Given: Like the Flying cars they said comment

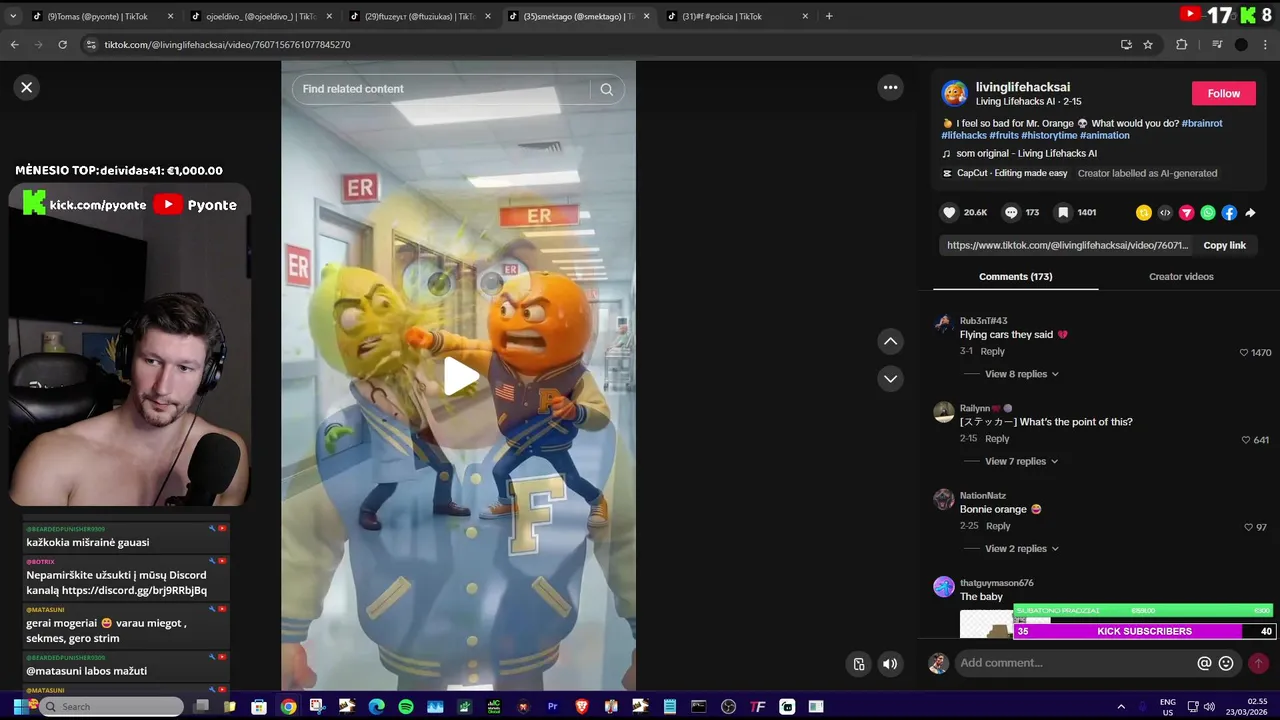Looking at the screenshot, I should pos(1244,352).
